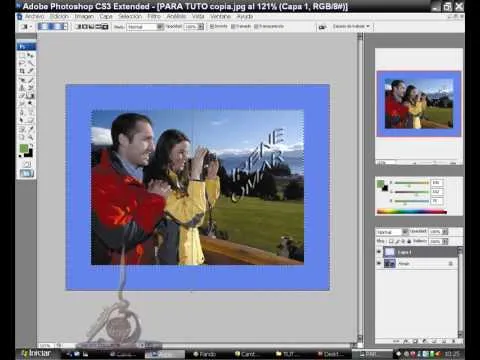Screen dimensions: 480x360
Task: Switch to the Fondo taskbar window
Action: point(205,354)
